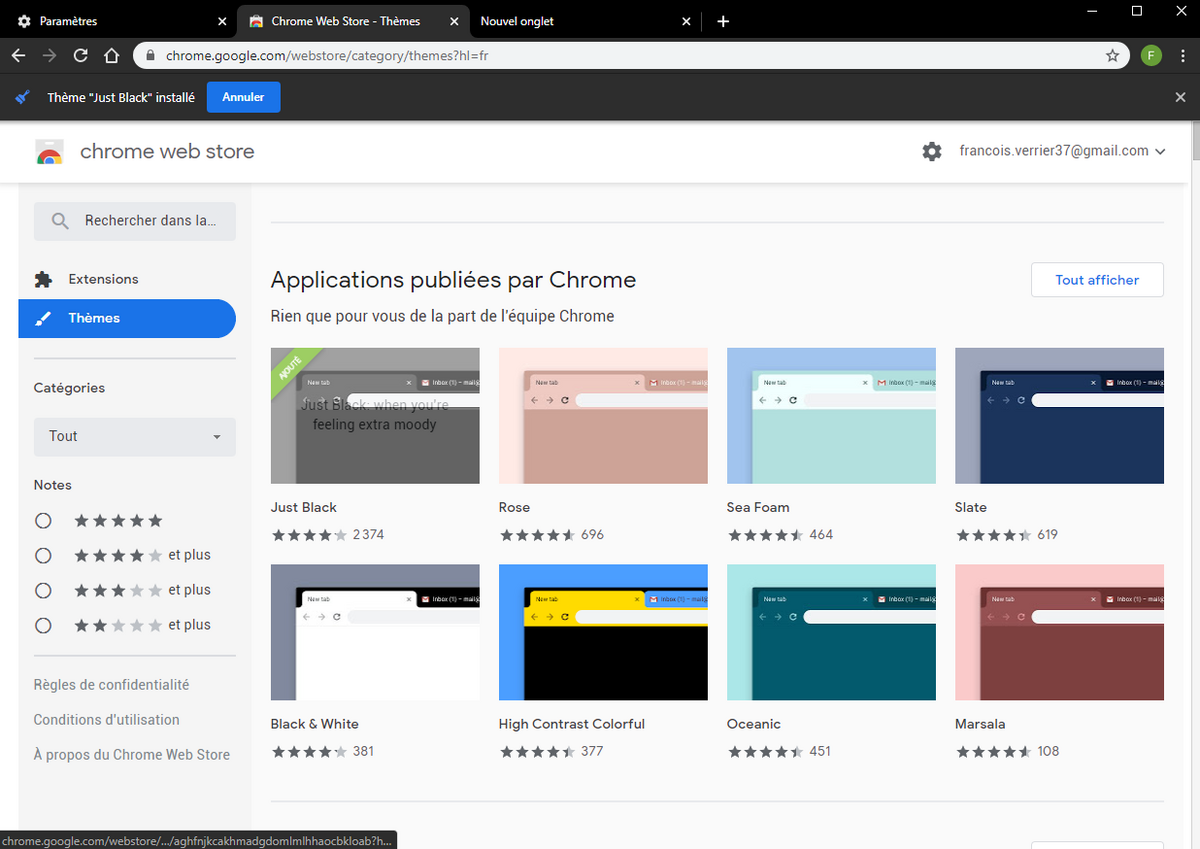
Task: Open the Rose theme thumbnail
Action: [603, 415]
